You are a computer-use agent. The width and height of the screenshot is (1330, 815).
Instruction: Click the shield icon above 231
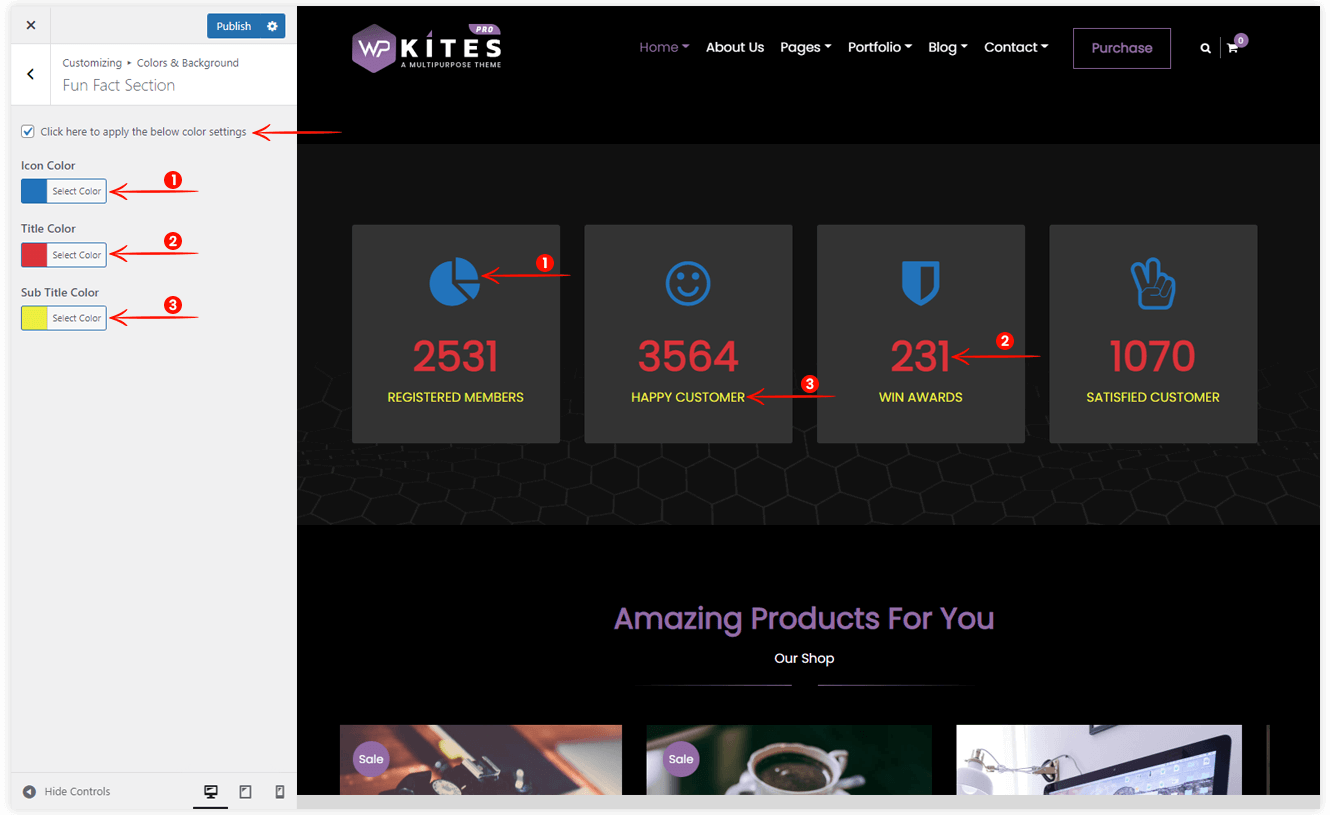coord(920,283)
